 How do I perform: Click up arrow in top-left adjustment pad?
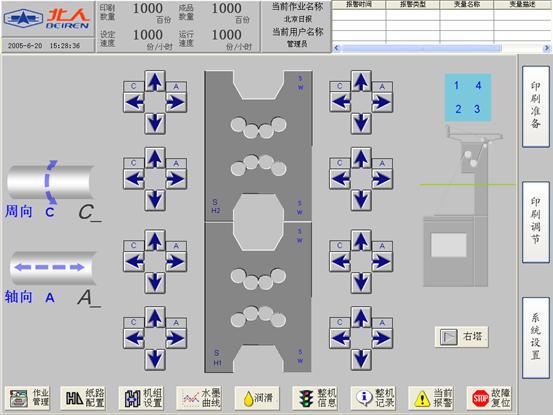[155, 82]
